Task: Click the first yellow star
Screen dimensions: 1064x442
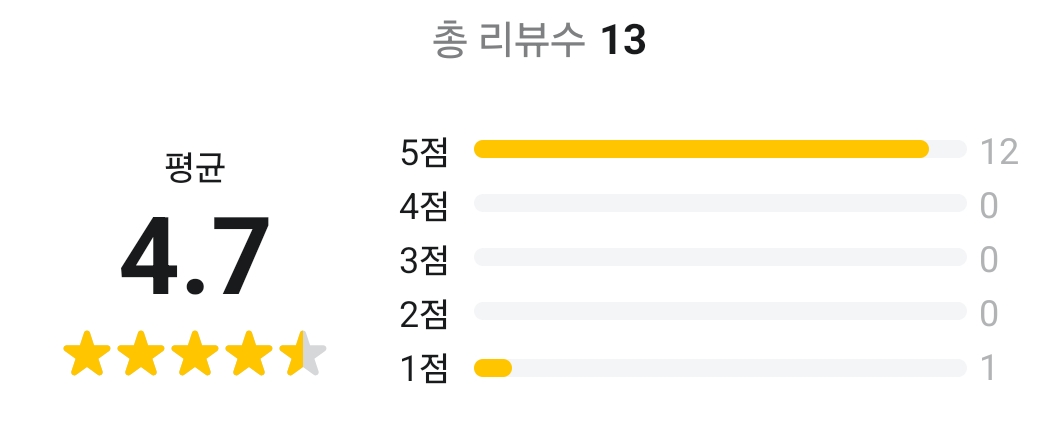Action: click(x=87, y=356)
